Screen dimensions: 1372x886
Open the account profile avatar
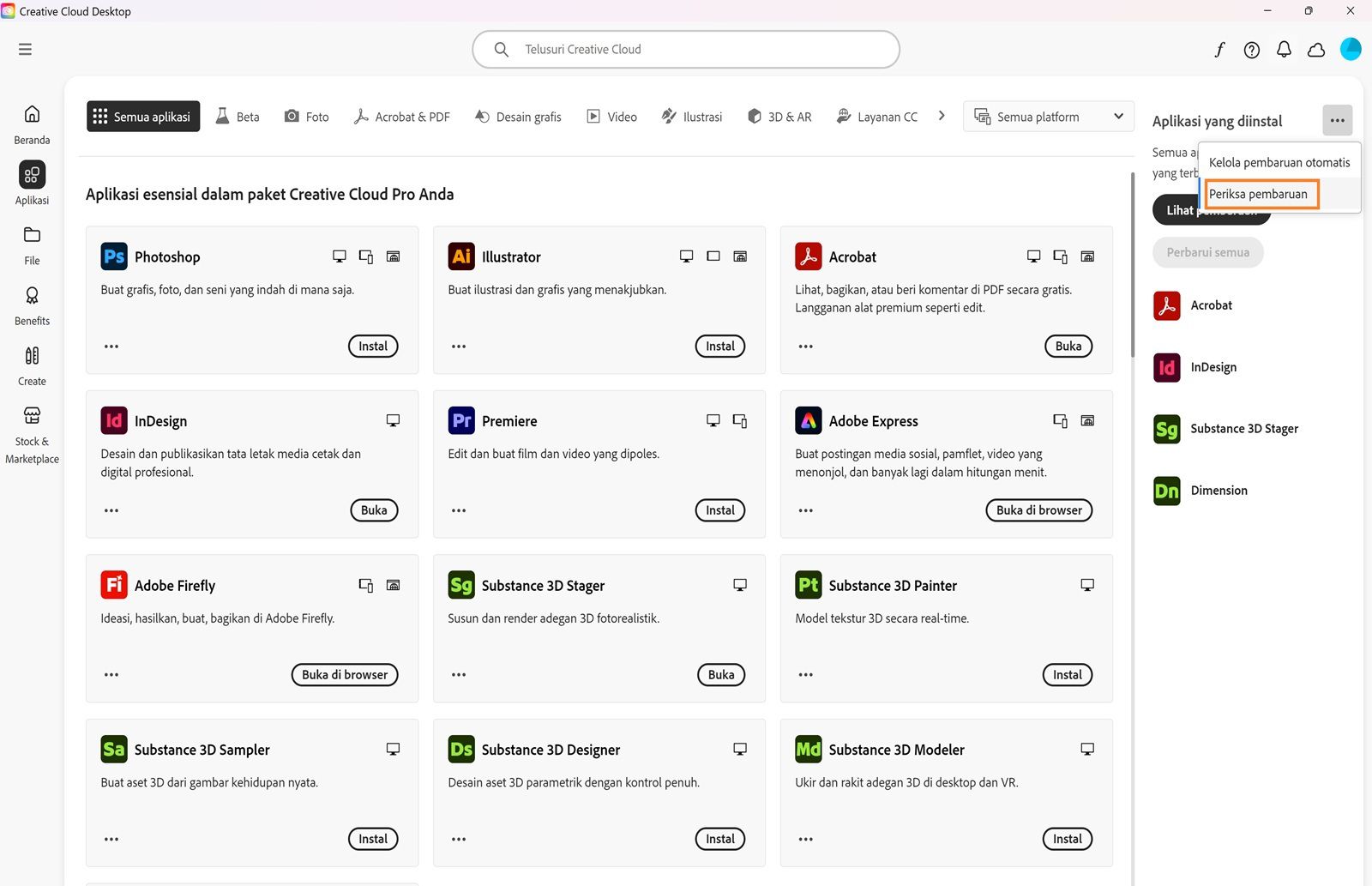[1351, 49]
